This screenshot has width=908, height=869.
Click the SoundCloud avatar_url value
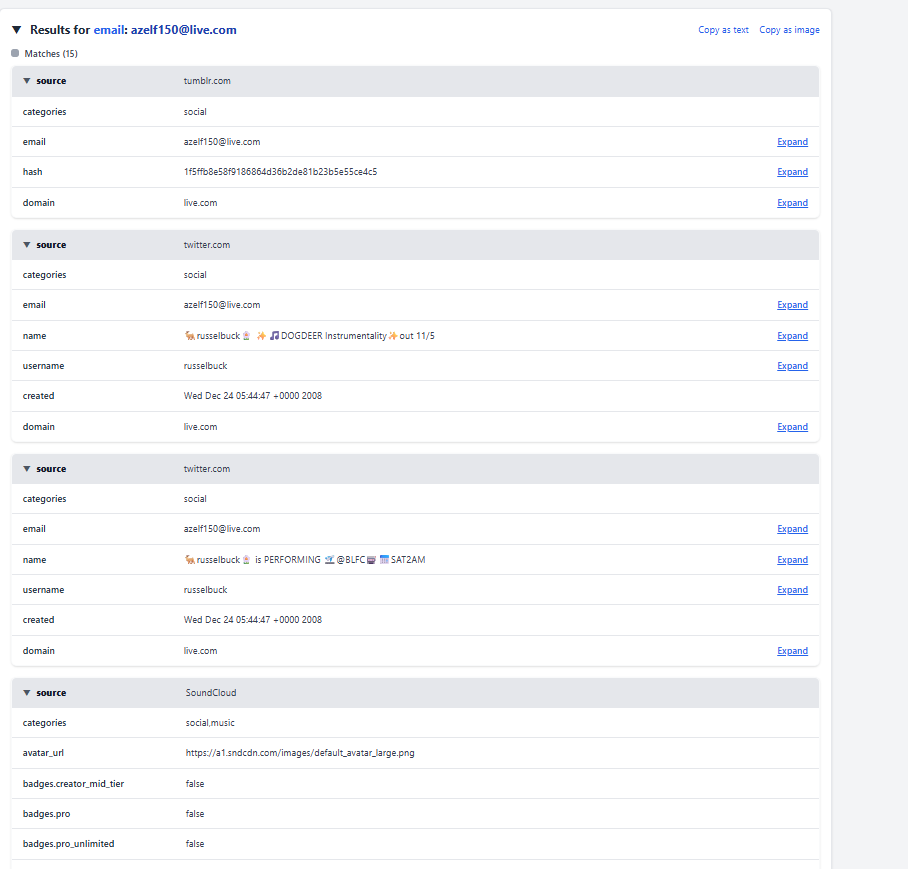coord(299,753)
